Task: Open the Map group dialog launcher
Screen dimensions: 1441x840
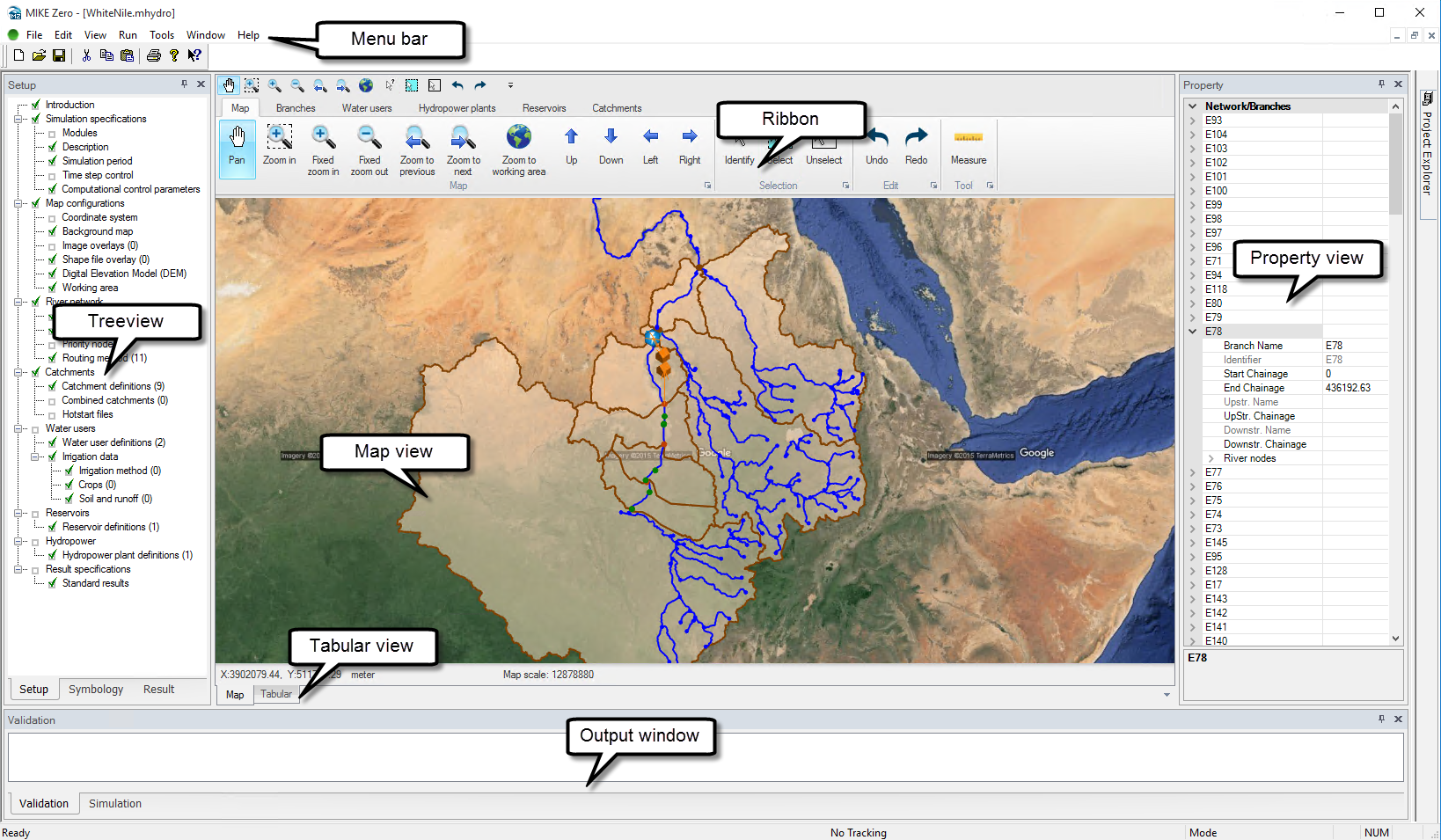Action: click(707, 186)
